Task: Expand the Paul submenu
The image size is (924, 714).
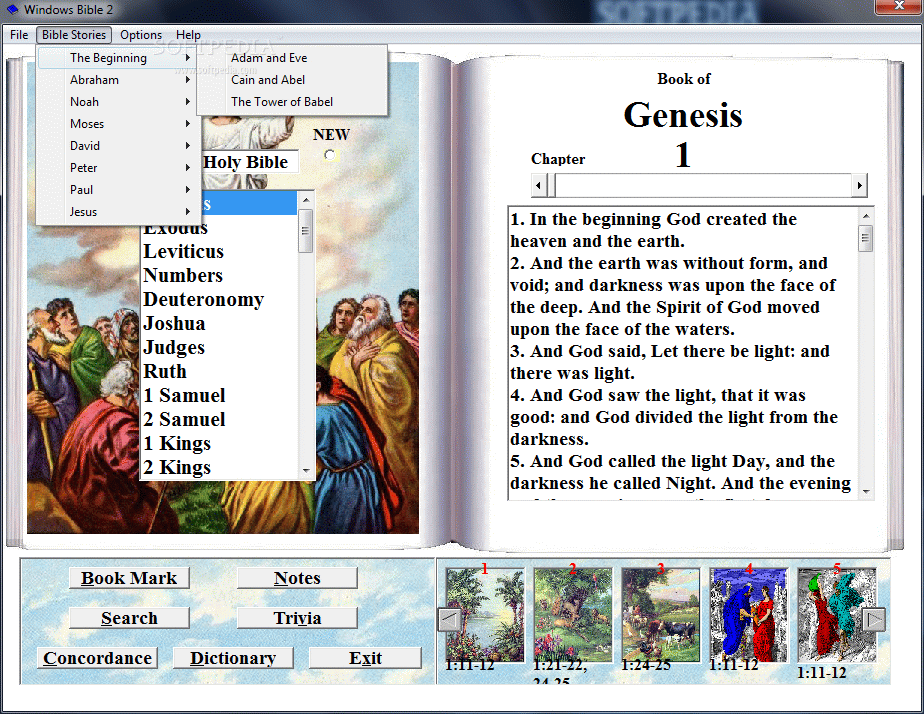Action: pyautogui.click(x=117, y=190)
